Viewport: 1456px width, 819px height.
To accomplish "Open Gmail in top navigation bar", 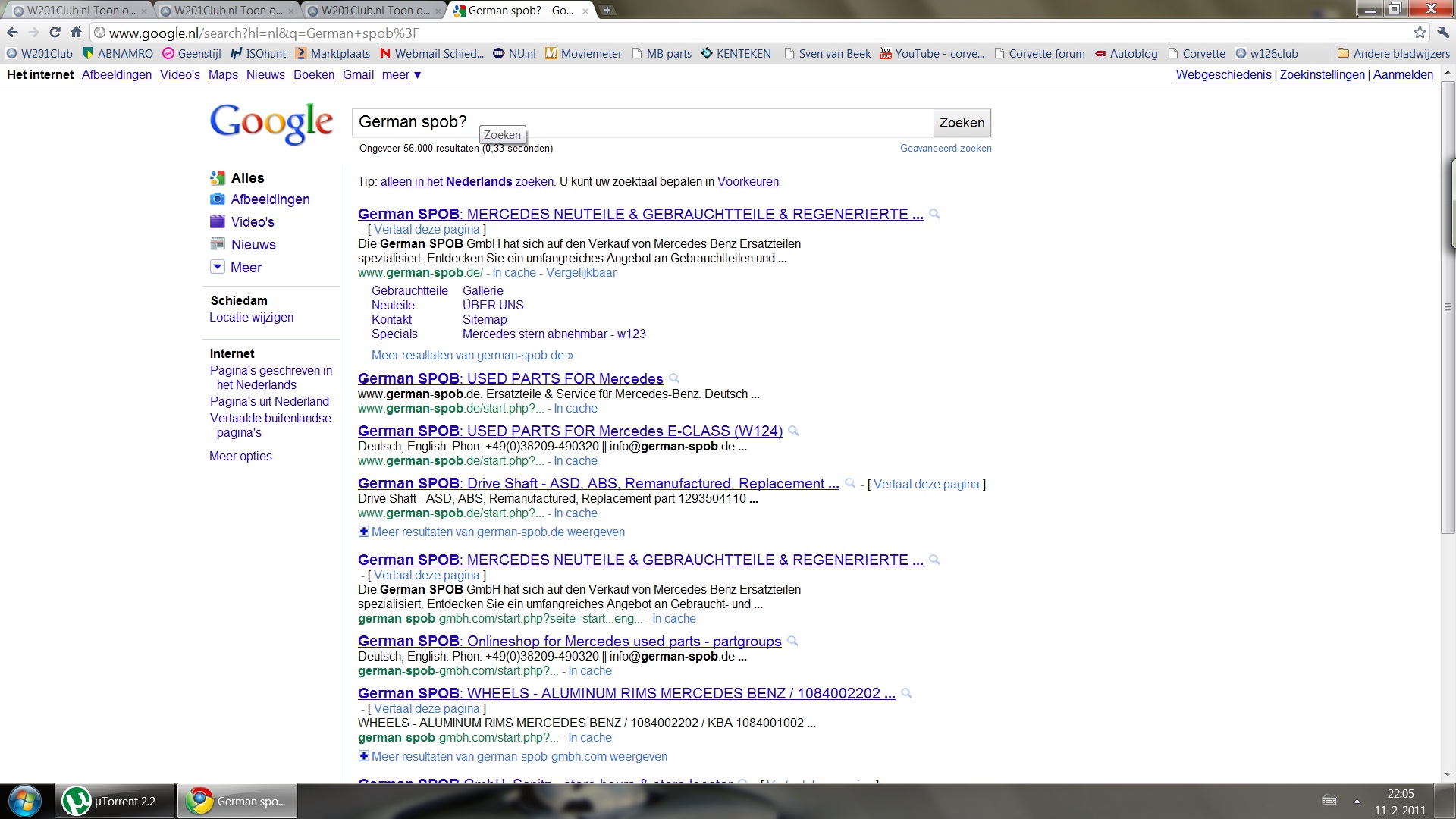I will point(358,74).
